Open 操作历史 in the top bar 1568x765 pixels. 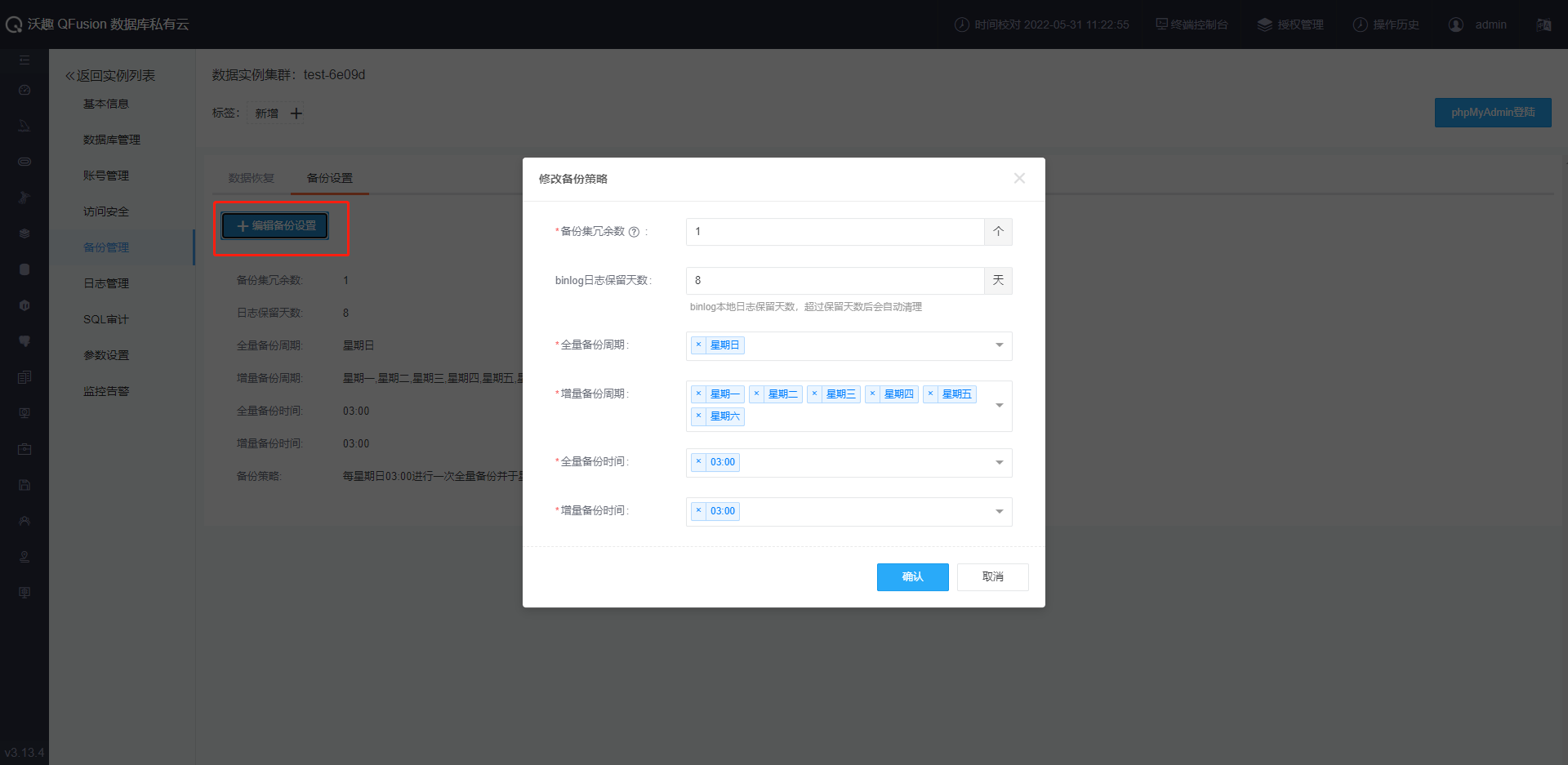pyautogui.click(x=1386, y=24)
